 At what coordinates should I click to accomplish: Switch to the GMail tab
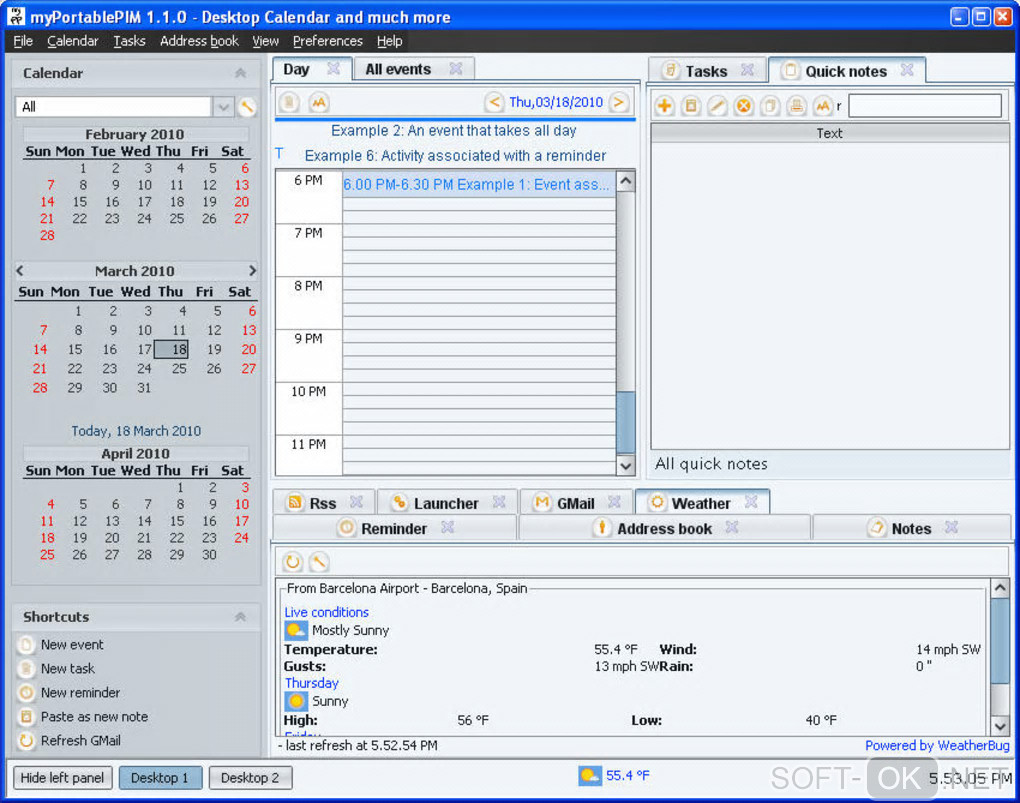(x=576, y=503)
